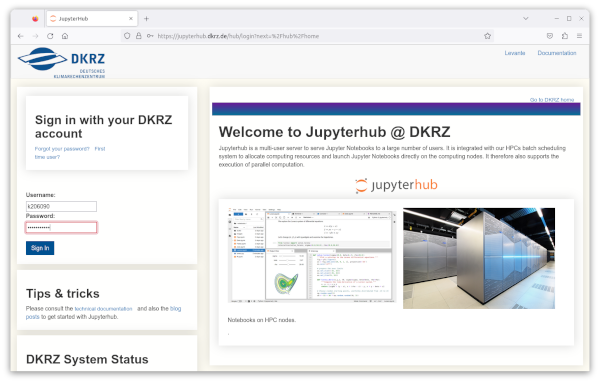
Task: Minimize the browser window
Action: point(557,18)
